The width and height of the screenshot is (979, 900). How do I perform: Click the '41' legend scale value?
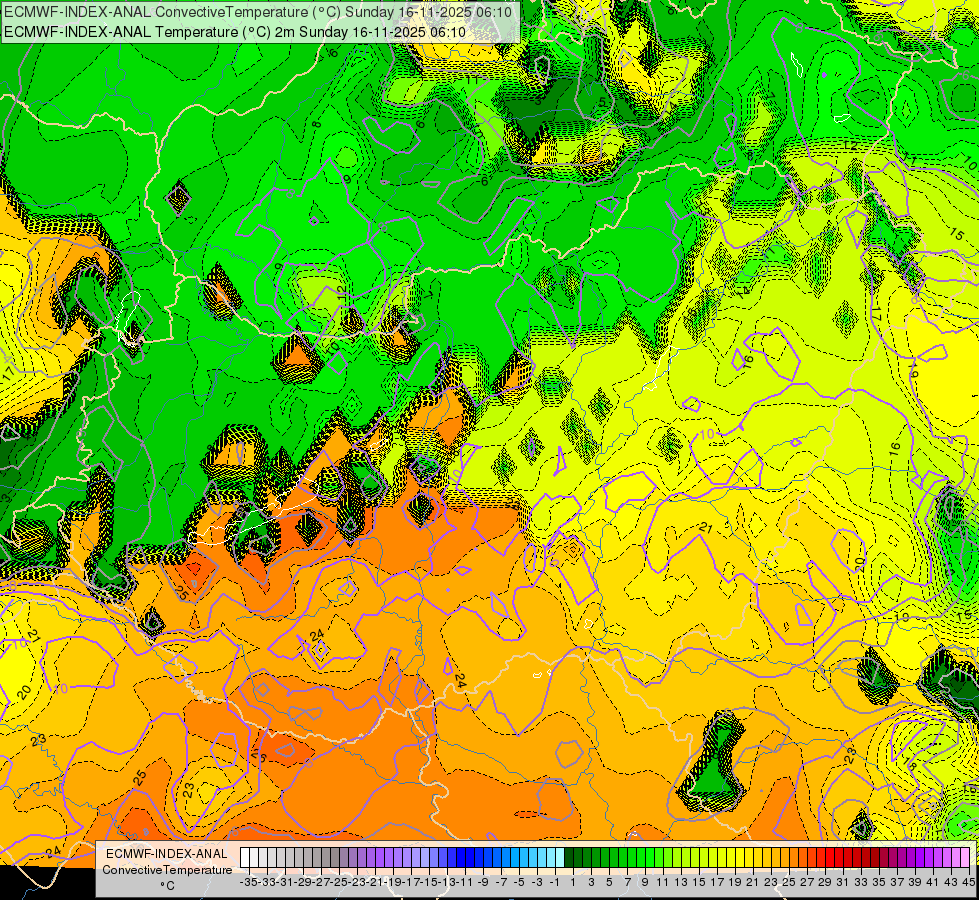(x=933, y=883)
